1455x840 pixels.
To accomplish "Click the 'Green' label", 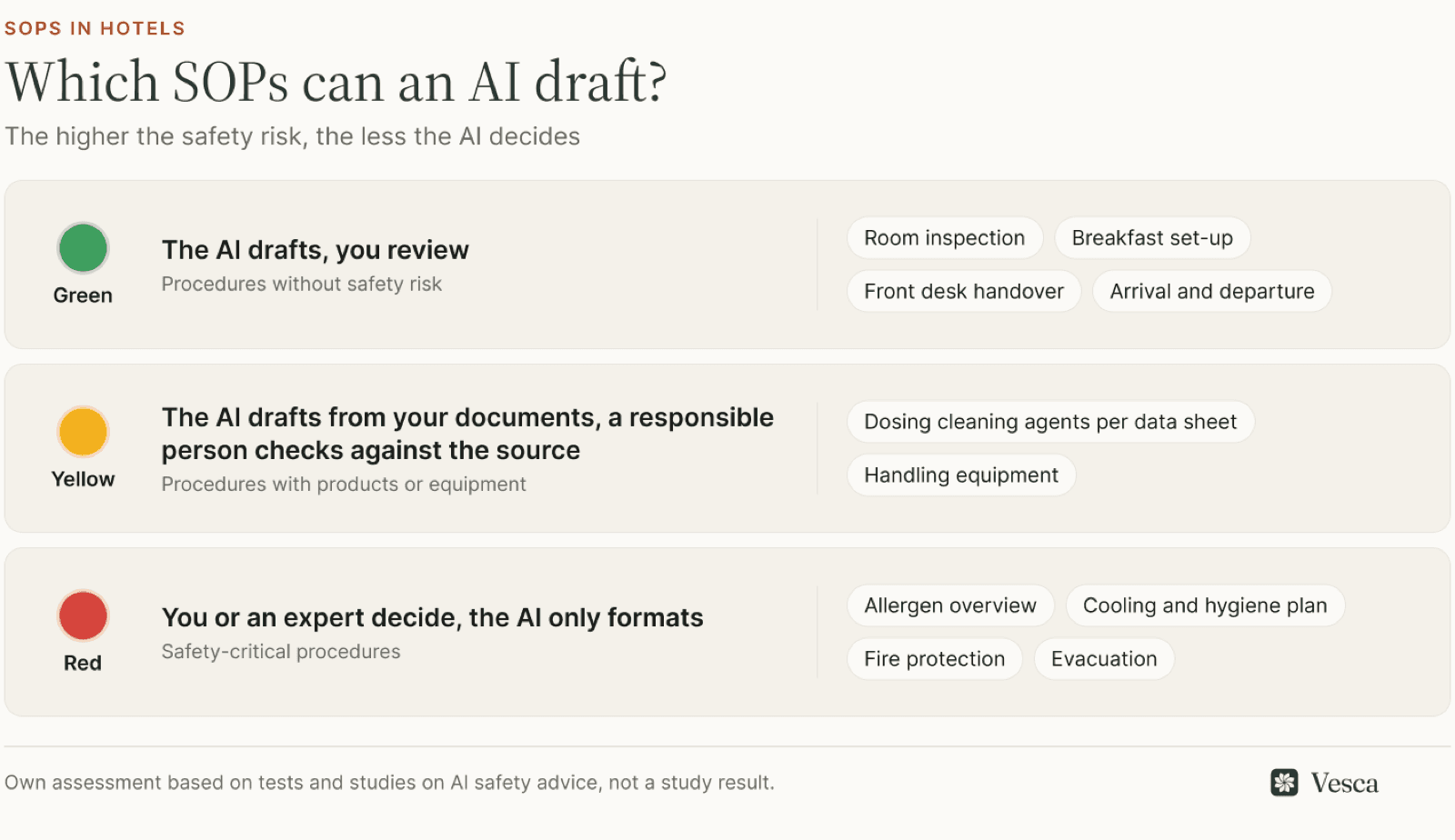I will click(x=83, y=295).
